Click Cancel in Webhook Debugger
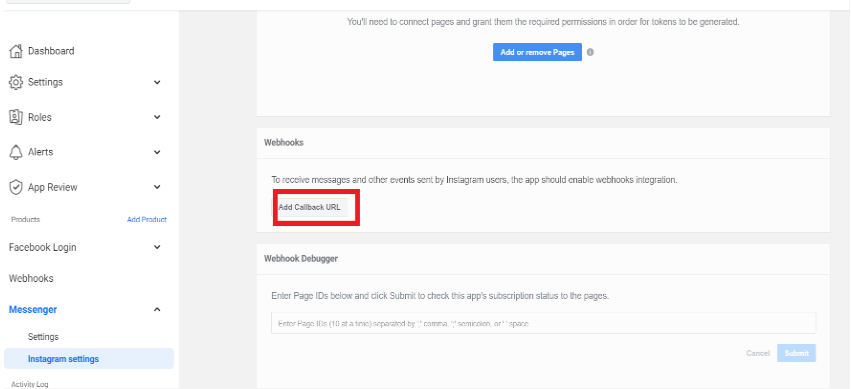This screenshot has width=851, height=389. pyautogui.click(x=758, y=353)
